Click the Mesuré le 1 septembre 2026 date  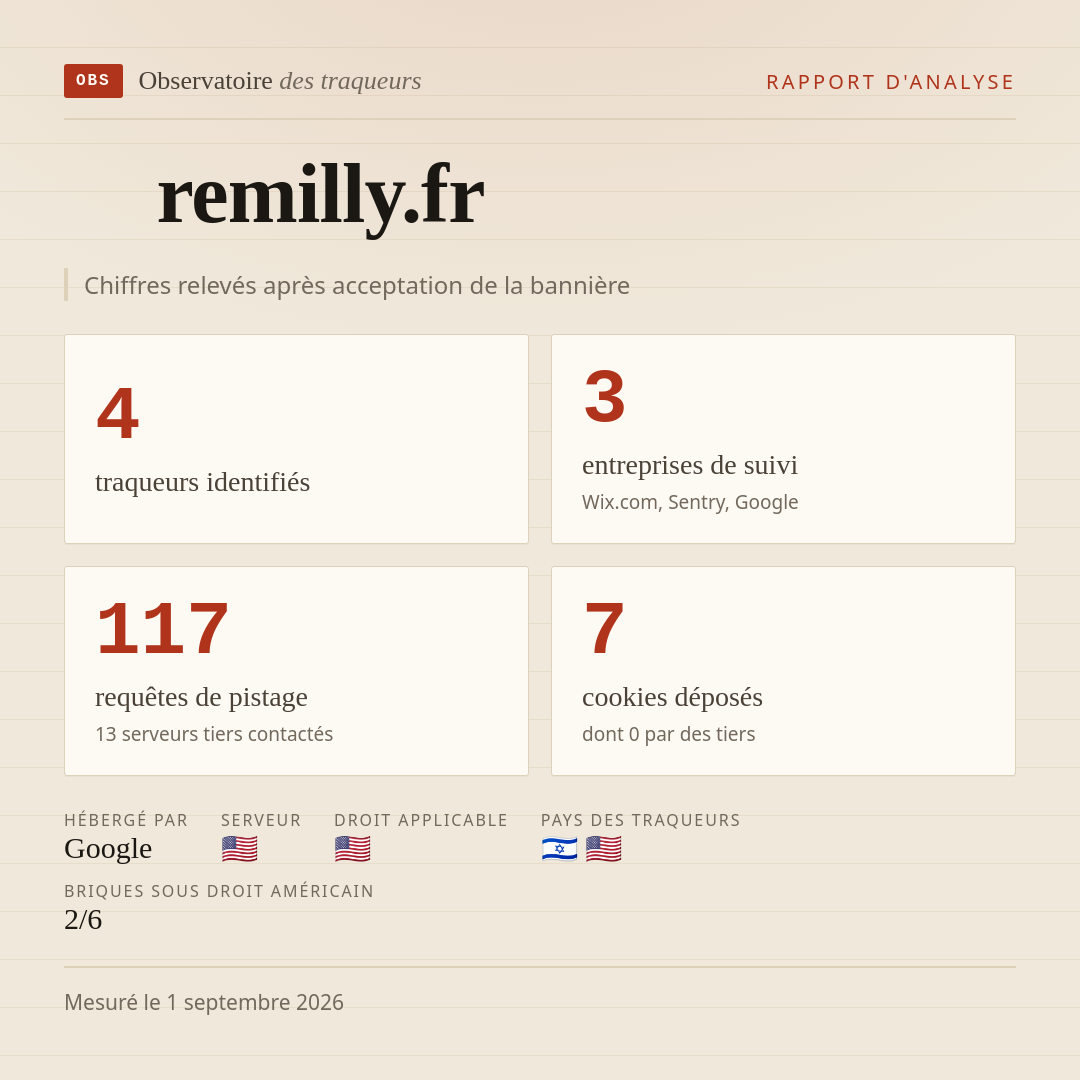204,1002
